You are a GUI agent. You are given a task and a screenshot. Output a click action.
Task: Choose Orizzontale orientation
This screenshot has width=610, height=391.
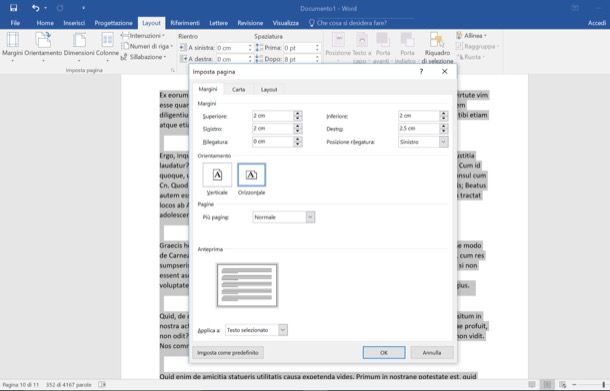pyautogui.click(x=251, y=179)
